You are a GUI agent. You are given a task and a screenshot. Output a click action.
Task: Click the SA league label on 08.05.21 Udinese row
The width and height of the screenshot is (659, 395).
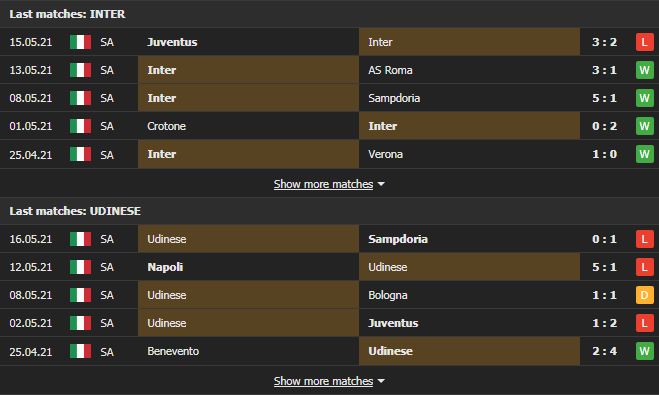107,295
